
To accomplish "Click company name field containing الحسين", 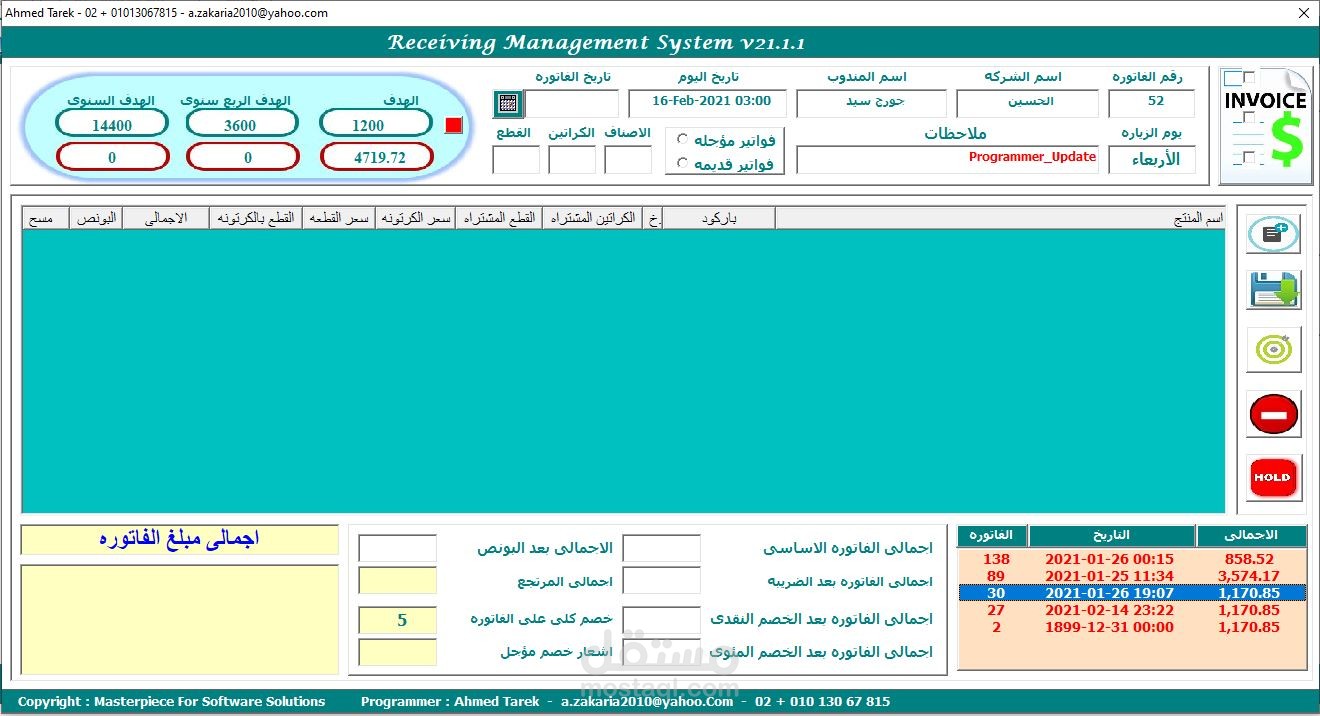I will (1027, 103).
